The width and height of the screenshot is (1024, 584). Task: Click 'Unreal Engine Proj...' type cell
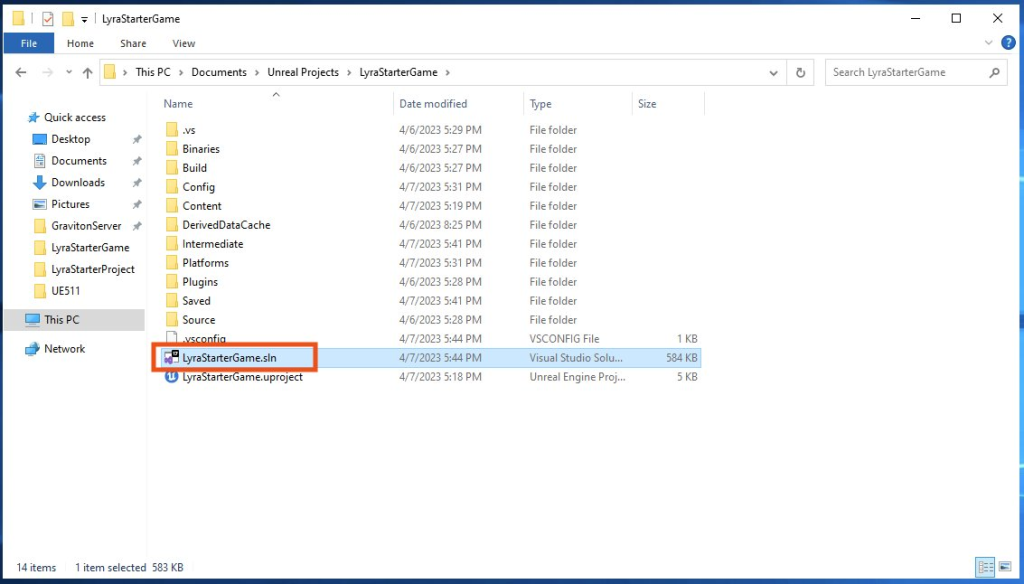(577, 376)
